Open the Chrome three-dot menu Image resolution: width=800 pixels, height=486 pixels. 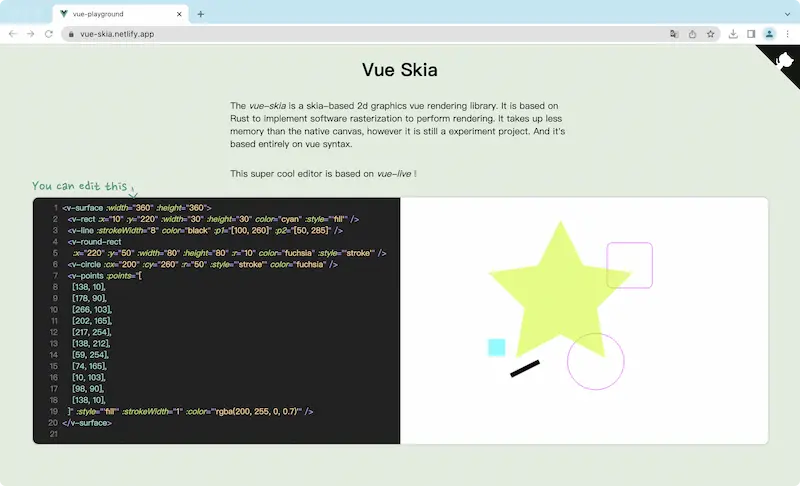tap(787, 34)
